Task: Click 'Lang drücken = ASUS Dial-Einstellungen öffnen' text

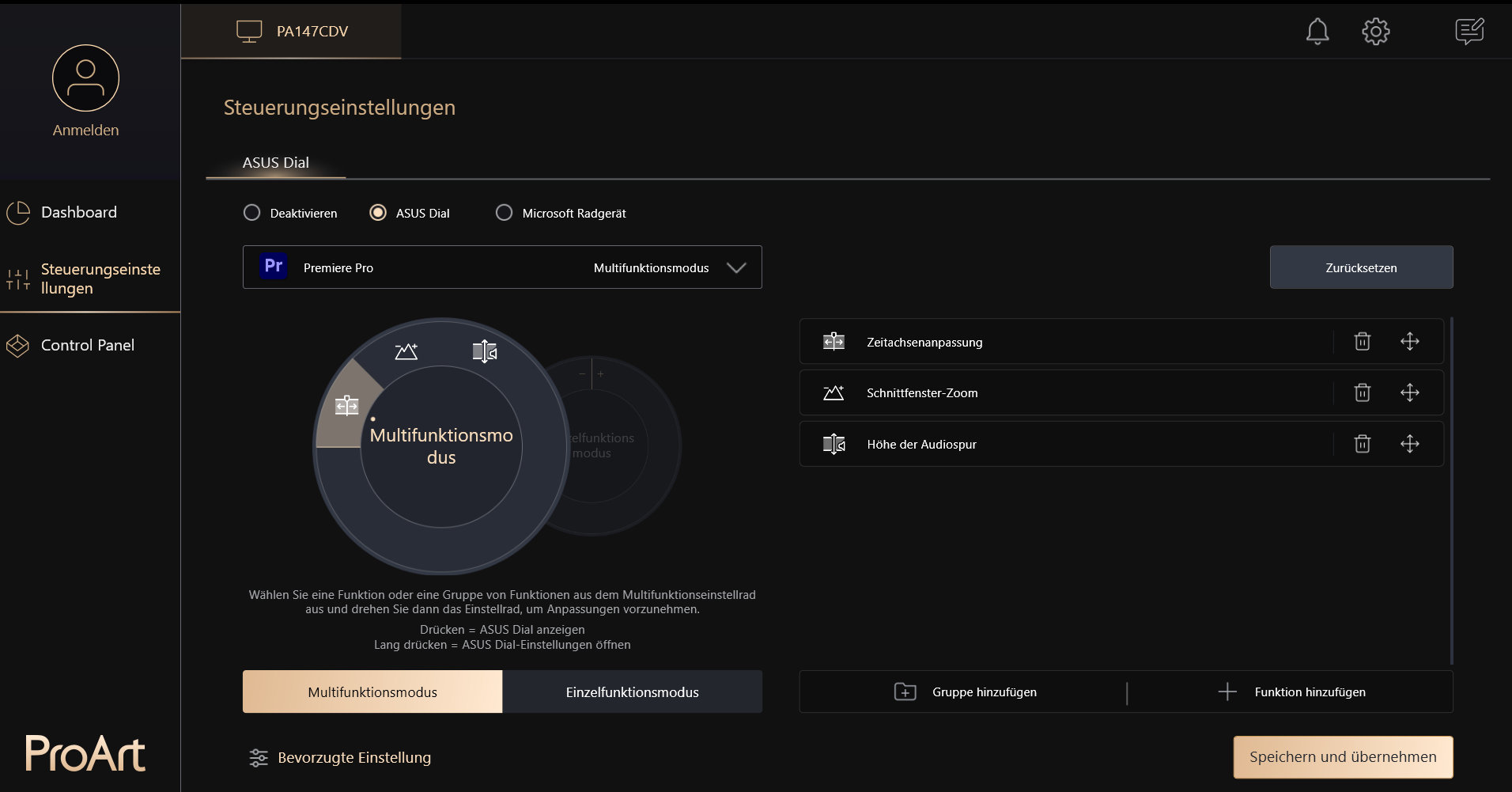Action: pyautogui.click(x=502, y=645)
